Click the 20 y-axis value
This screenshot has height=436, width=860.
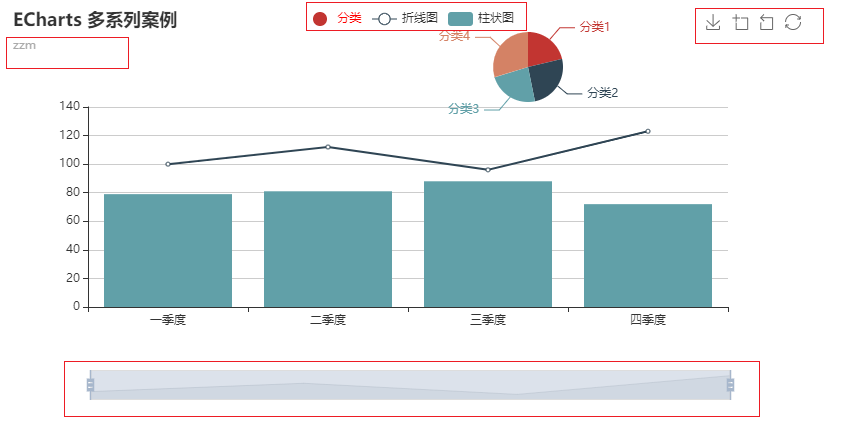point(73,278)
